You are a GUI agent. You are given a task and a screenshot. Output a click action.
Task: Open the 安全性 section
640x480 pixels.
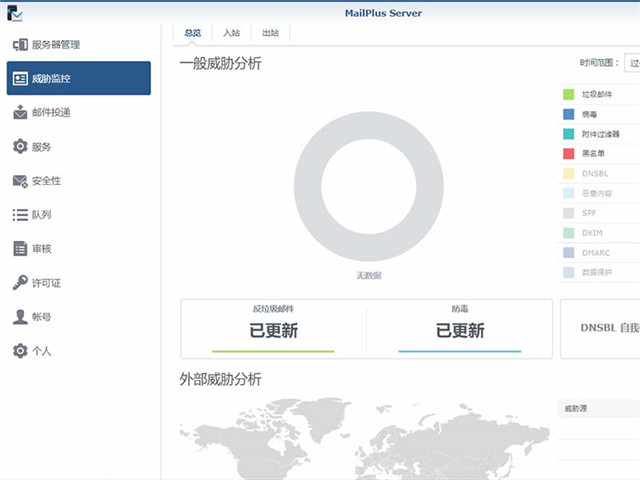click(x=79, y=181)
